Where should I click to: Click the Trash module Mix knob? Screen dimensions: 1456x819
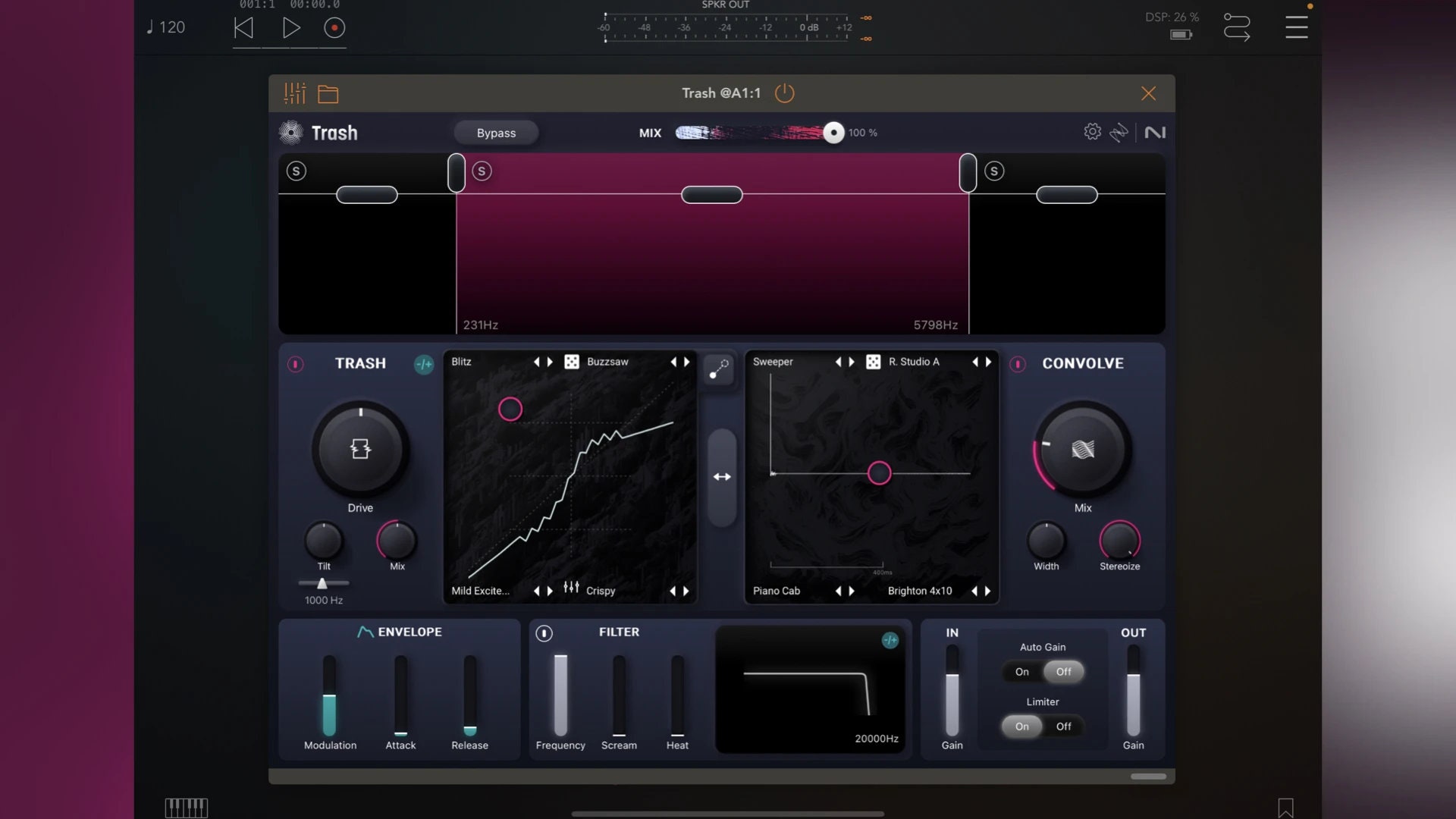pyautogui.click(x=397, y=541)
